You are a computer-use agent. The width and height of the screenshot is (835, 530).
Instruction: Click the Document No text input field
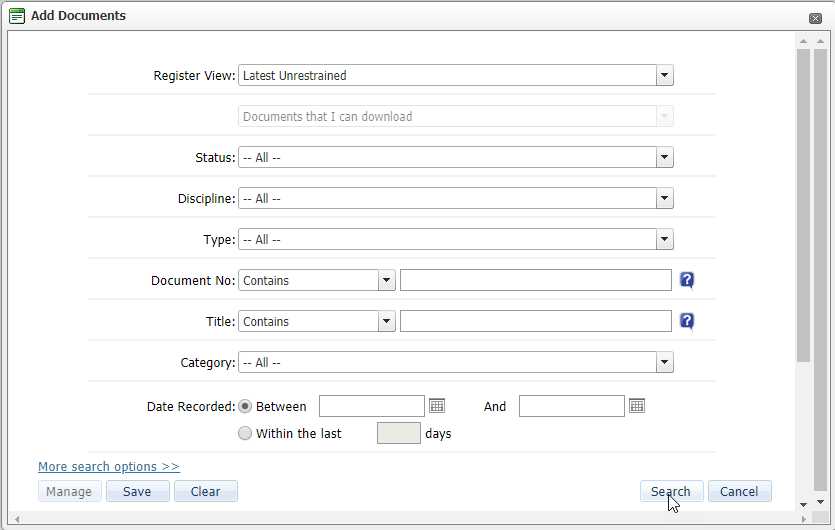point(535,280)
